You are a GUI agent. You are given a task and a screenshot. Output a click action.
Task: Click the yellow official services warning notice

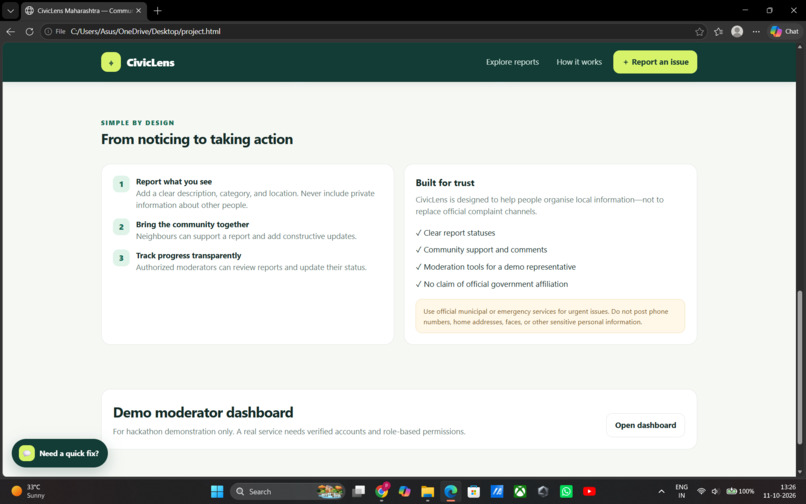click(x=550, y=316)
